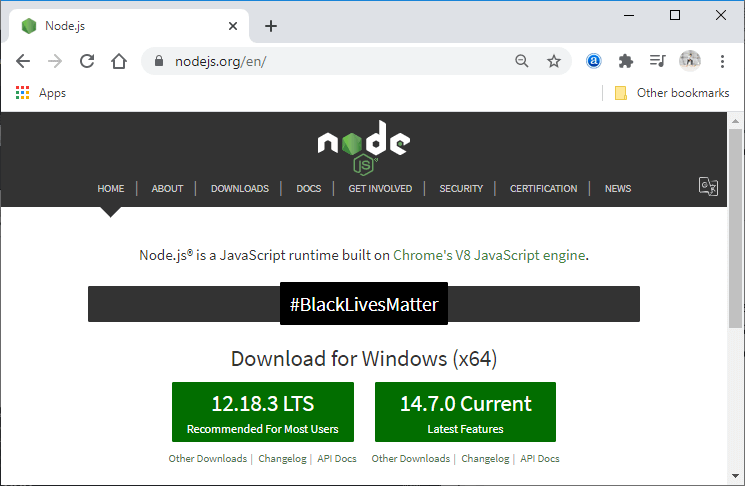Open a new browser tab
The image size is (745, 486).
pyautogui.click(x=271, y=26)
